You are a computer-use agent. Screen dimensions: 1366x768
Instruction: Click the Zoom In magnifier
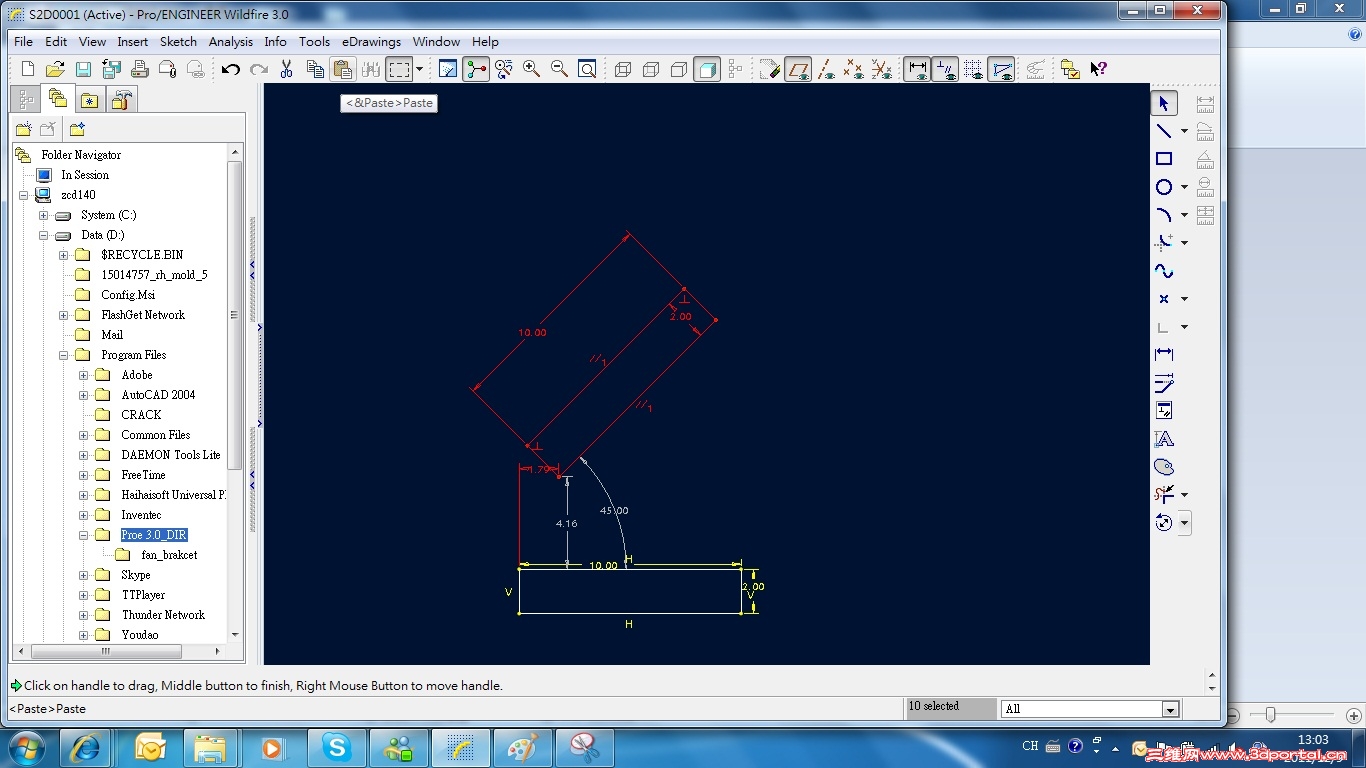click(x=531, y=69)
